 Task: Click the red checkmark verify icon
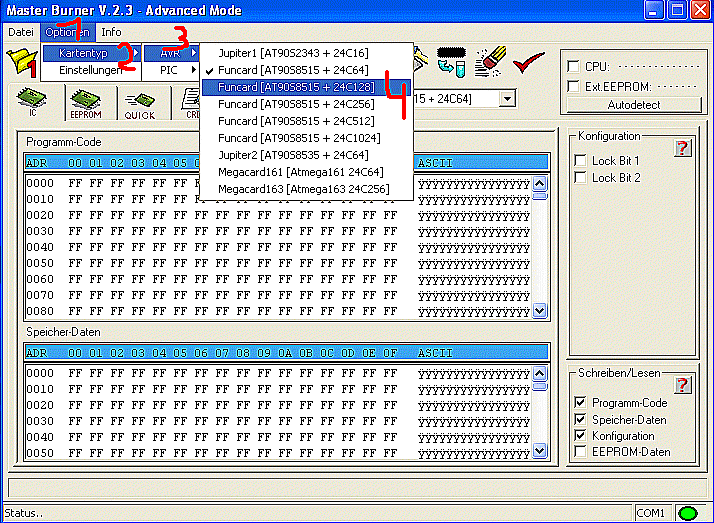529,63
